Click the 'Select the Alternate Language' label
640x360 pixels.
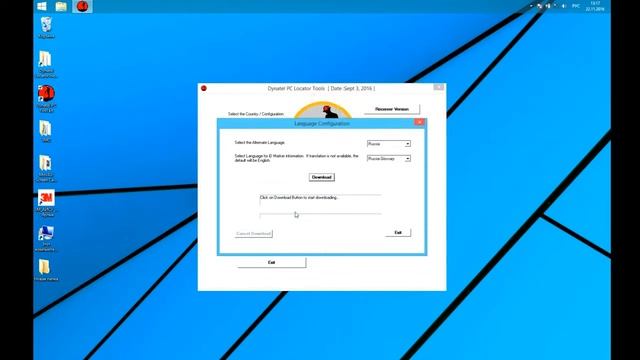260,142
